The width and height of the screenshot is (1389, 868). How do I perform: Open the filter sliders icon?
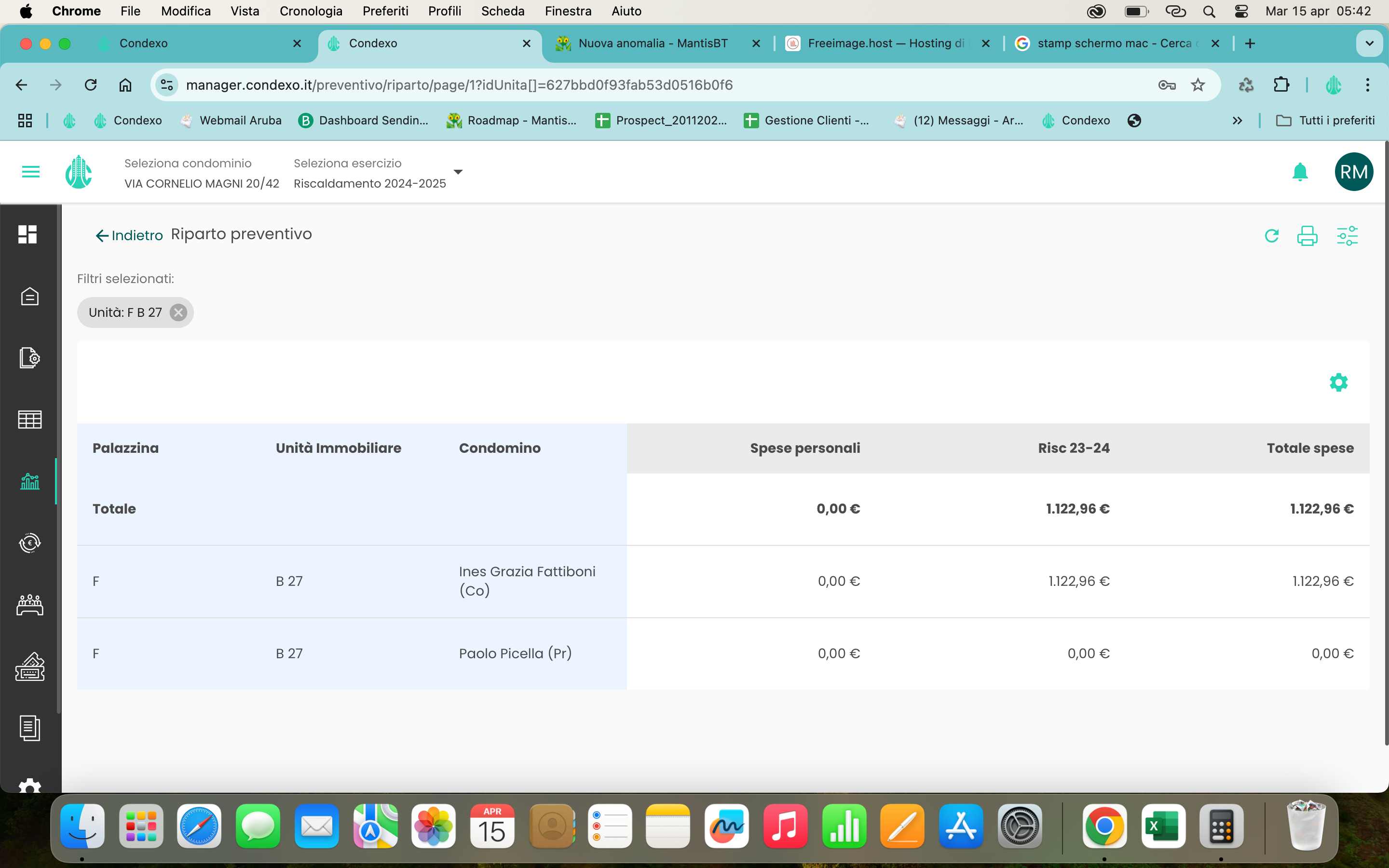point(1347,236)
